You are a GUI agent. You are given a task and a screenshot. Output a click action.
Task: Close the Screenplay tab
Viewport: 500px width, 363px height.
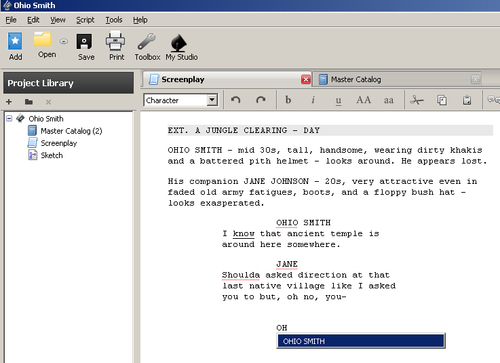(306, 79)
